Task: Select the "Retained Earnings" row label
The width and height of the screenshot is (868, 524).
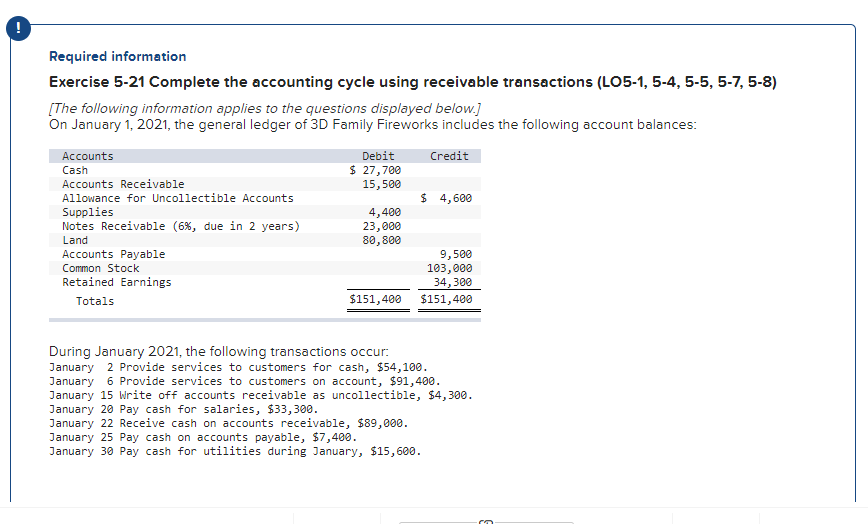Action: point(117,282)
